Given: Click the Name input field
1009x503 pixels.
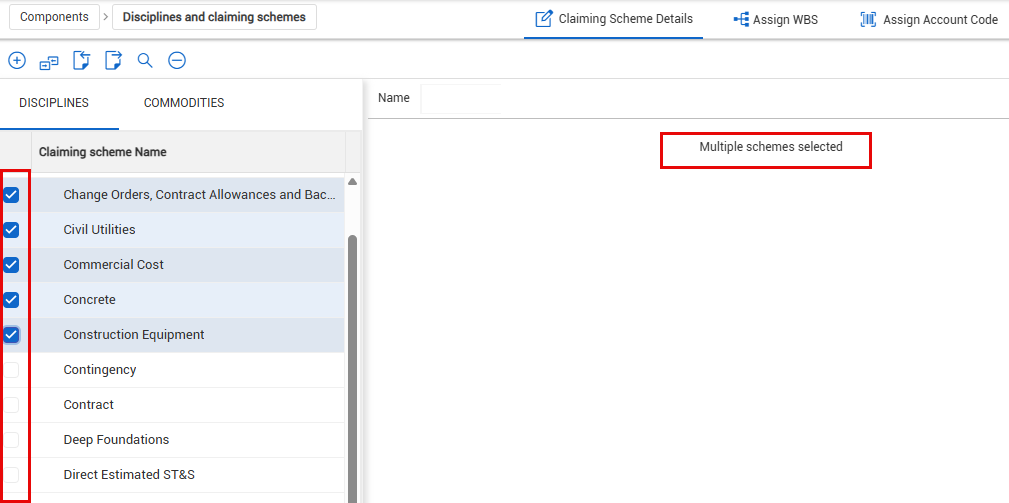Looking at the screenshot, I should click(x=461, y=98).
